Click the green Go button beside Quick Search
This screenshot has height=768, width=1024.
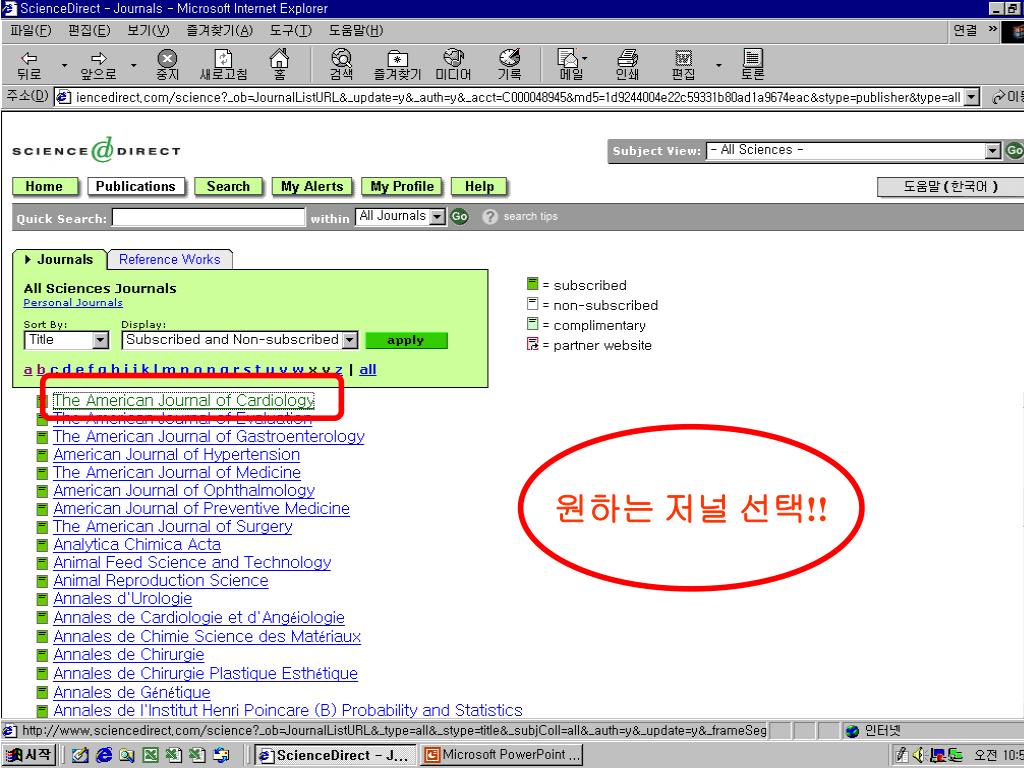coord(460,216)
